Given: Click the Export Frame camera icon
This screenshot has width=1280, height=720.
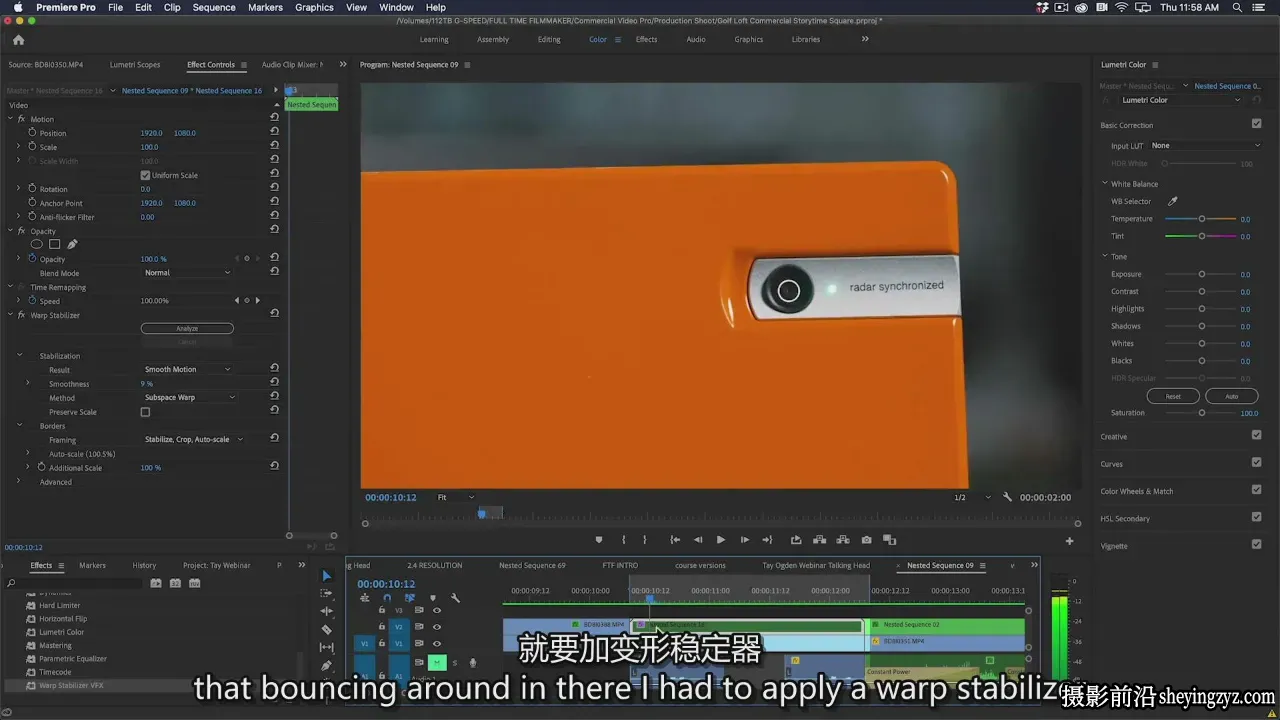Looking at the screenshot, I should pos(866,540).
